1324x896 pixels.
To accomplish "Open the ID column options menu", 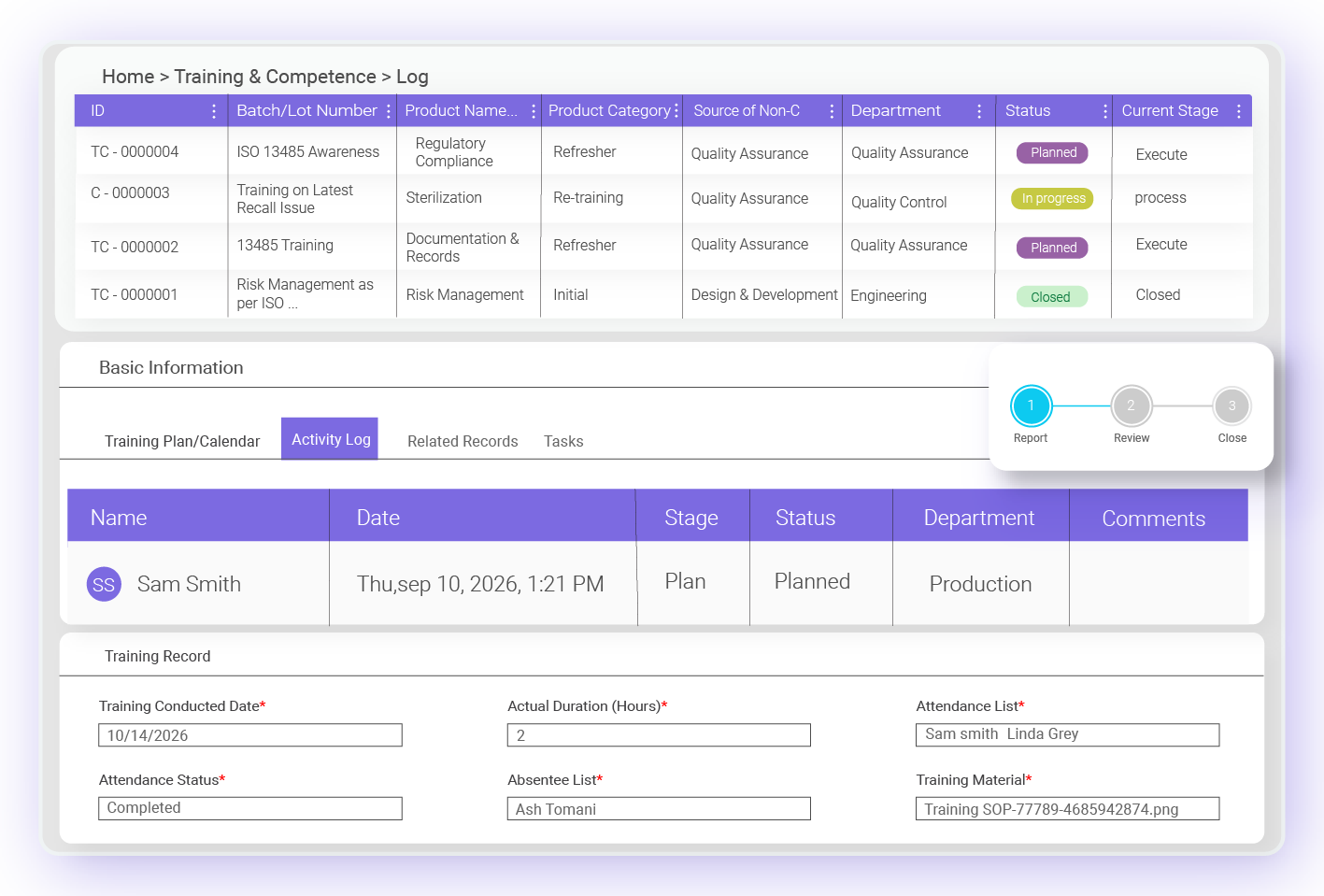I will 214,111.
